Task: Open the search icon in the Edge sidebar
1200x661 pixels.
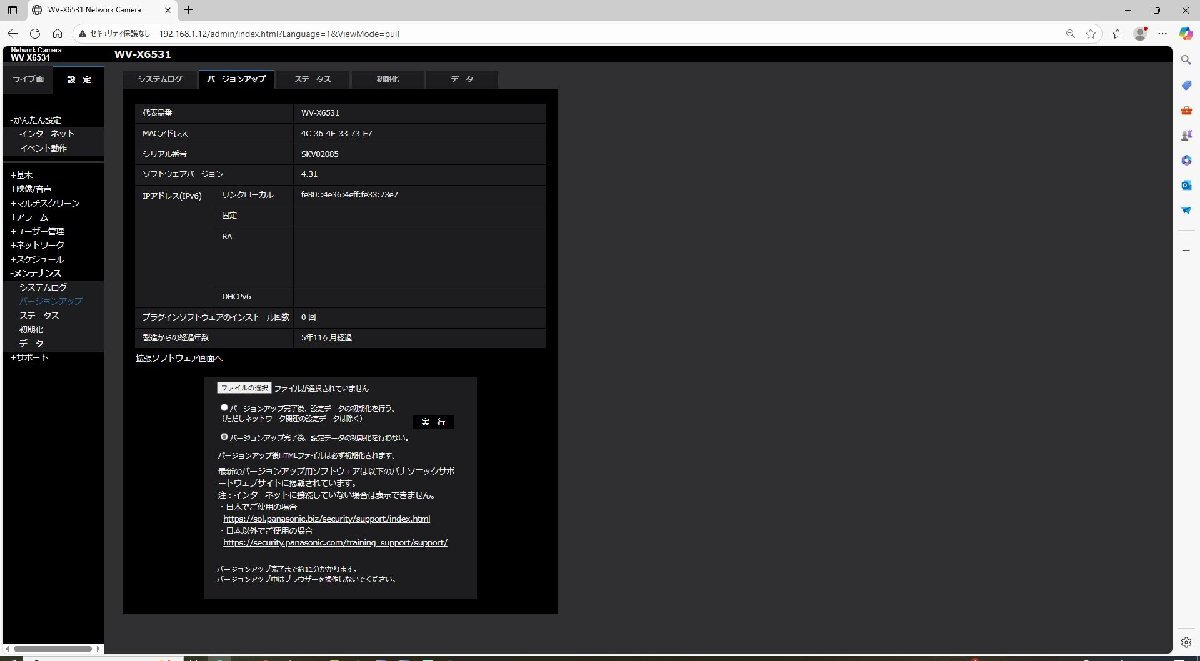Action: (1186, 61)
